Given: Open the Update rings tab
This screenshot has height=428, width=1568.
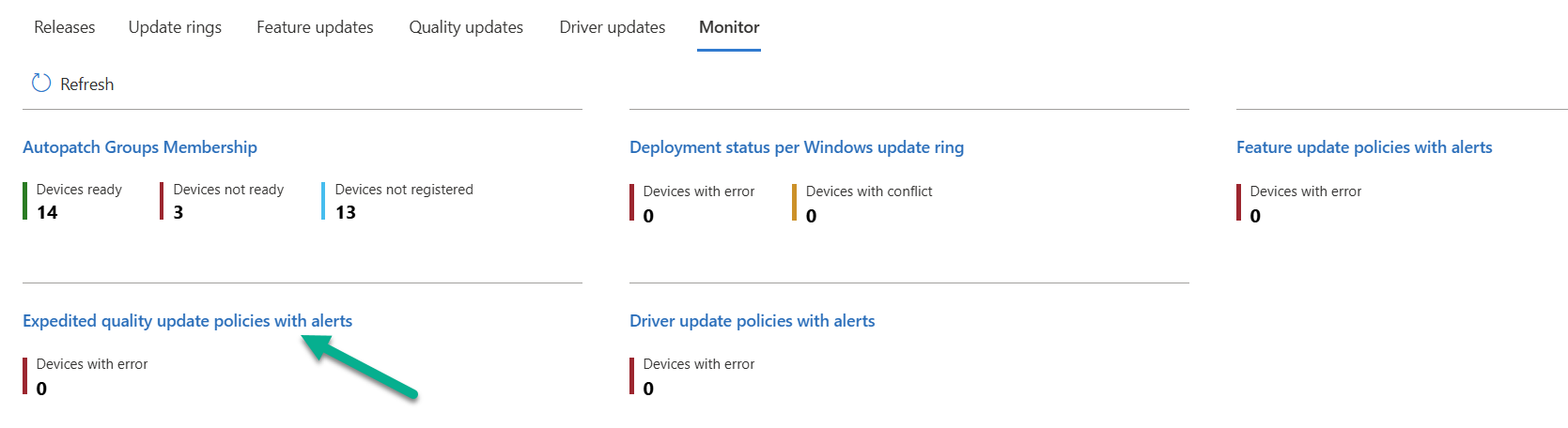Looking at the screenshot, I should [x=175, y=27].
